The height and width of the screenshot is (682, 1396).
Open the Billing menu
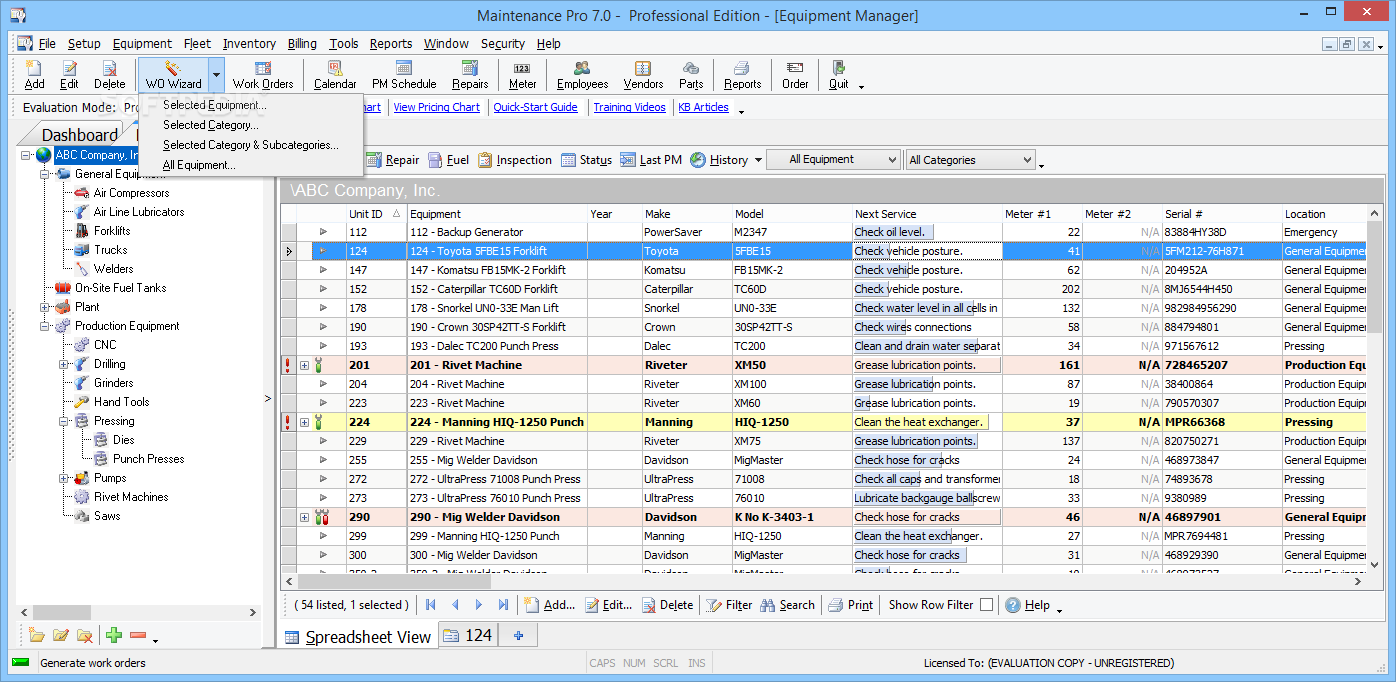302,44
